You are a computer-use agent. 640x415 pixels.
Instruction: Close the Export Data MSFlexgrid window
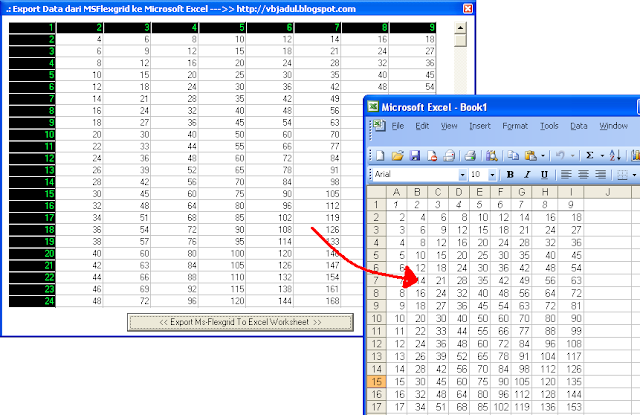point(468,9)
